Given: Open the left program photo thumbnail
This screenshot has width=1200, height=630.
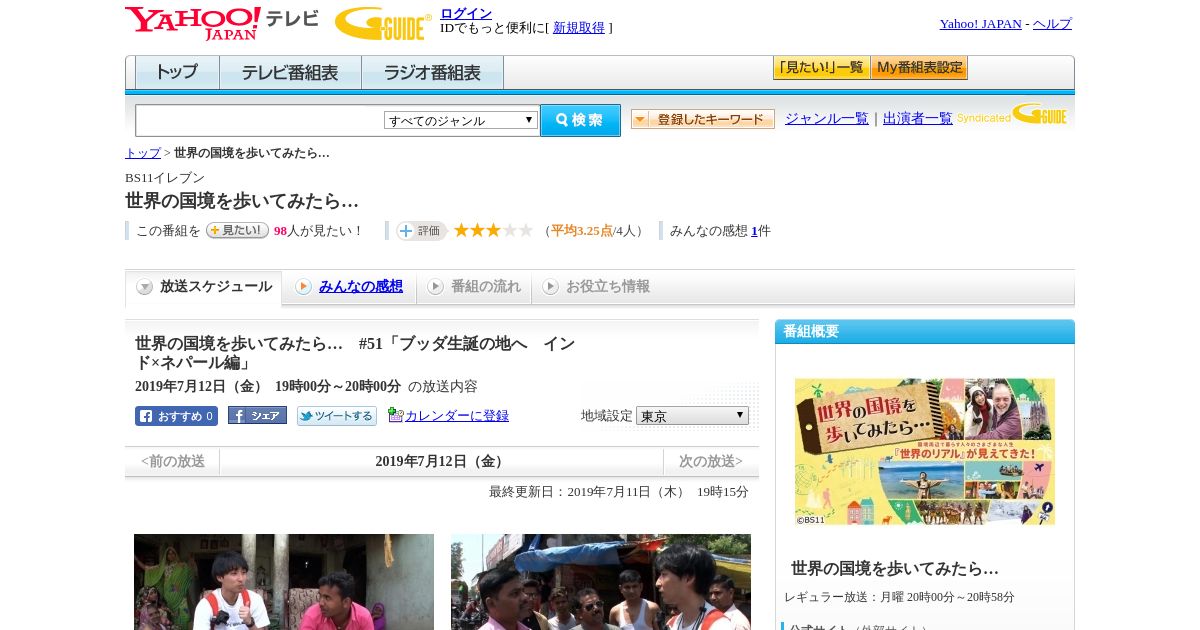Looking at the screenshot, I should coord(284,582).
